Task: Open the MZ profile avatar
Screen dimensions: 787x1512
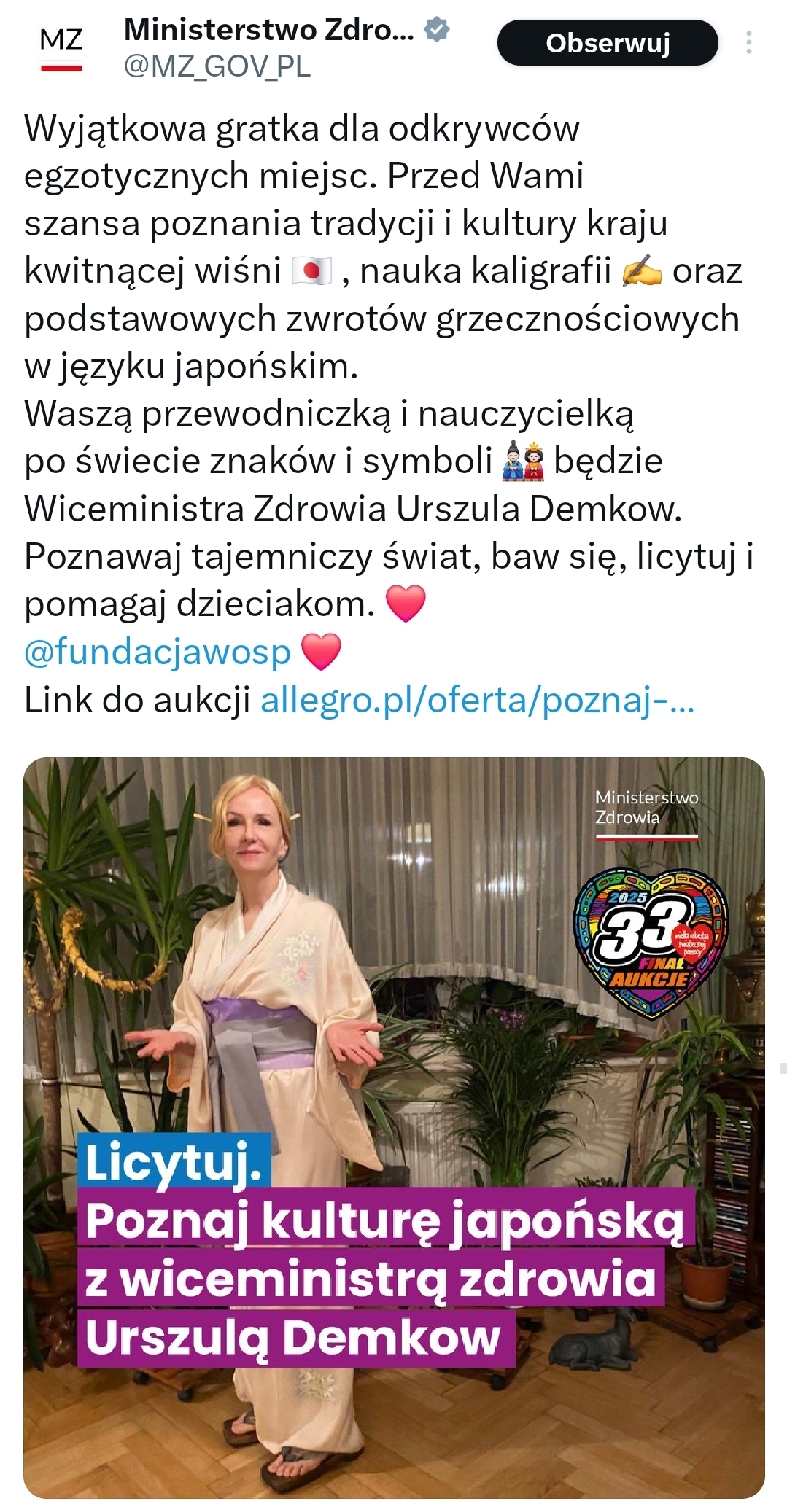Action: click(61, 48)
